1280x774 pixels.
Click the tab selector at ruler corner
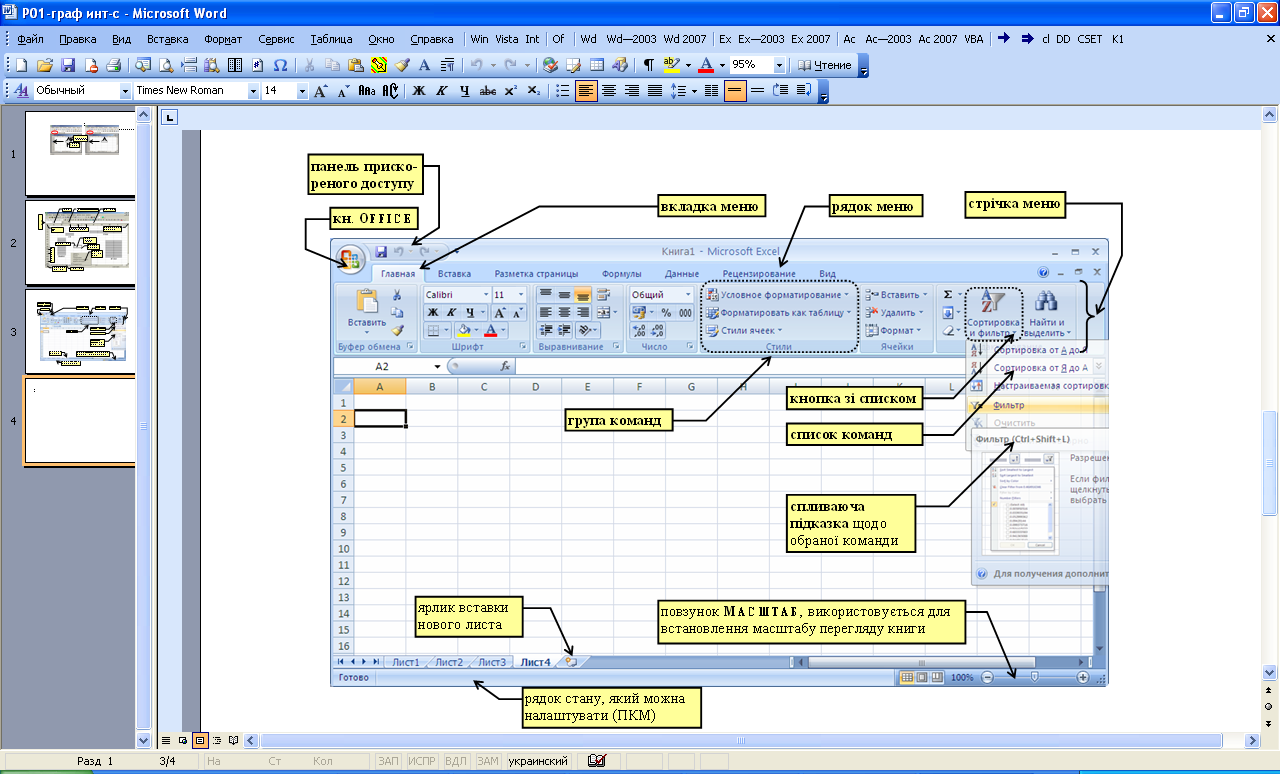tap(170, 117)
